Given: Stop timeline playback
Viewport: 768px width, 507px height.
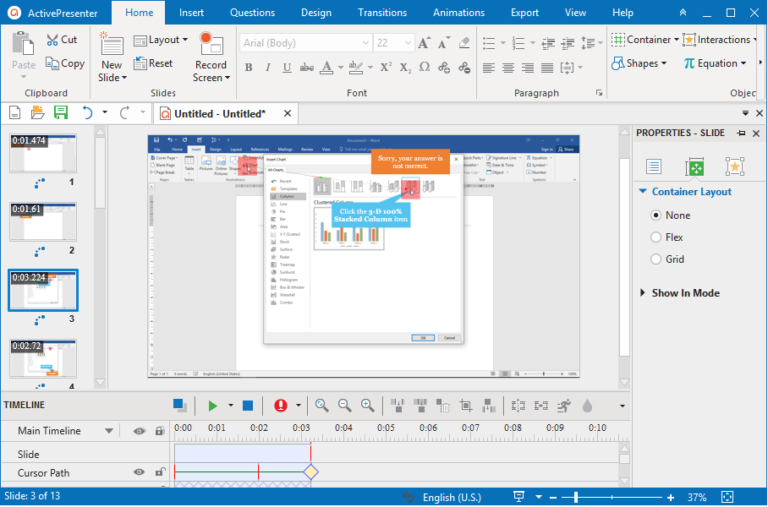Looking at the screenshot, I should pos(248,406).
